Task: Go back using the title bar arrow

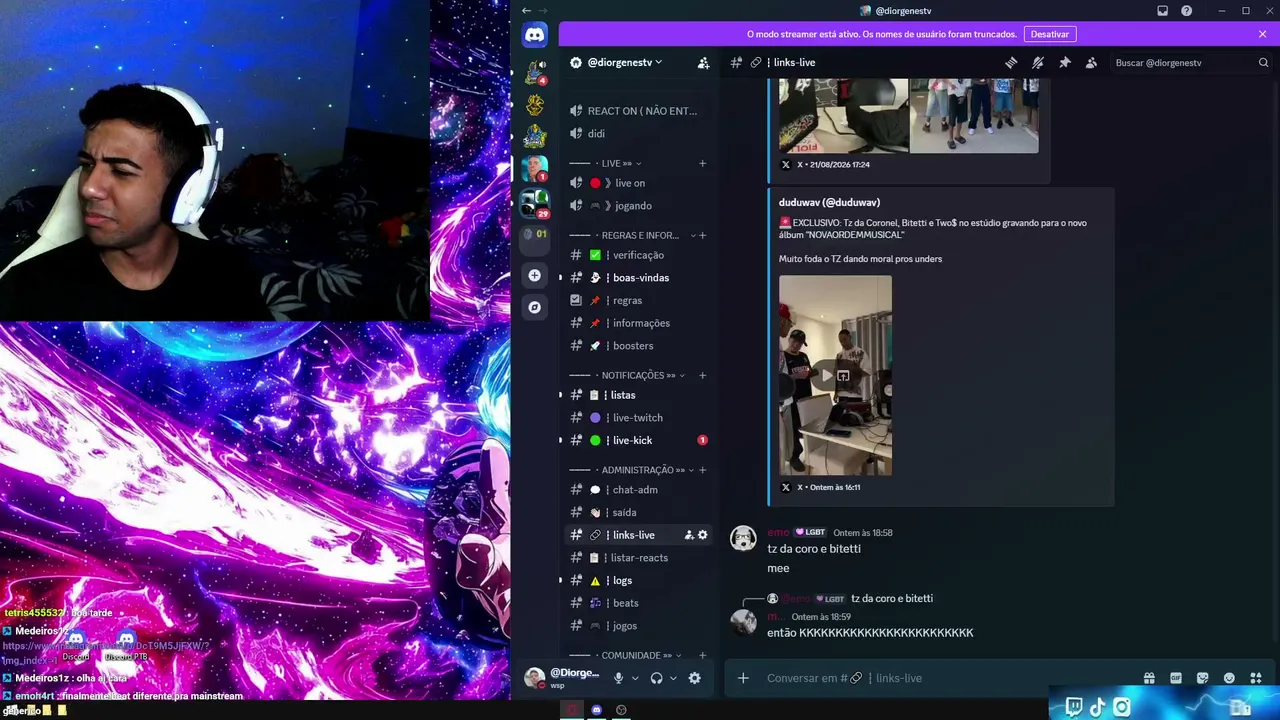Action: [x=526, y=11]
